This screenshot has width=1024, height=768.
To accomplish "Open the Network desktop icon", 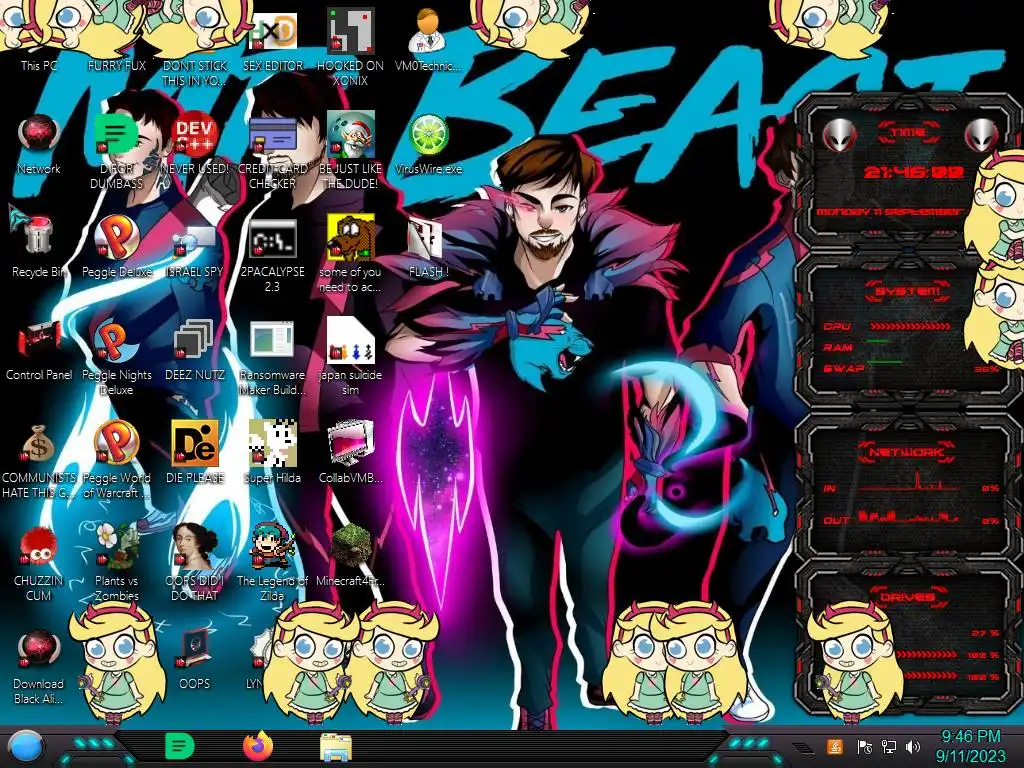I will coord(39,135).
